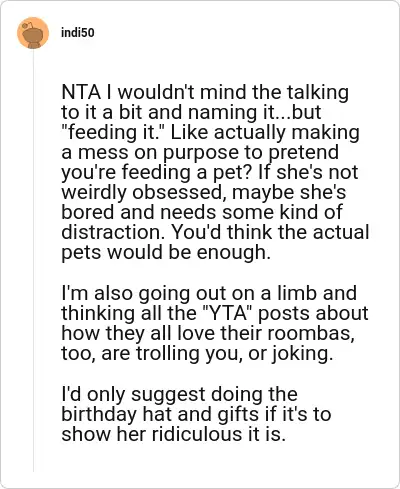Click the words birthday hat and gifts
This screenshot has width=400, height=489.
[x=160, y=414]
